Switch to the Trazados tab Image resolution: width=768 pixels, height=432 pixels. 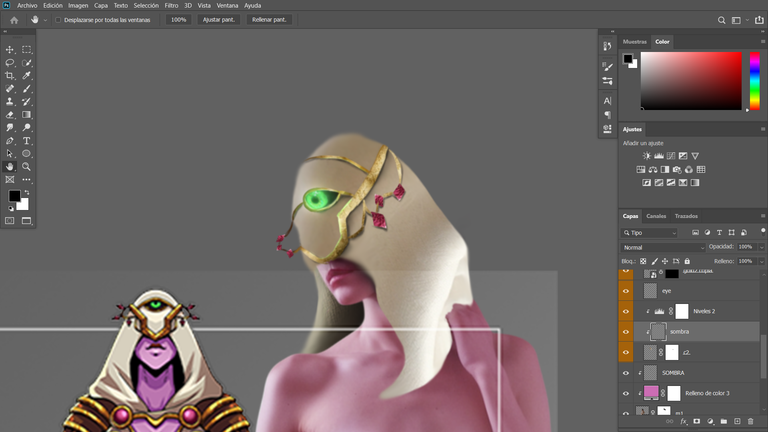pyautogui.click(x=686, y=216)
